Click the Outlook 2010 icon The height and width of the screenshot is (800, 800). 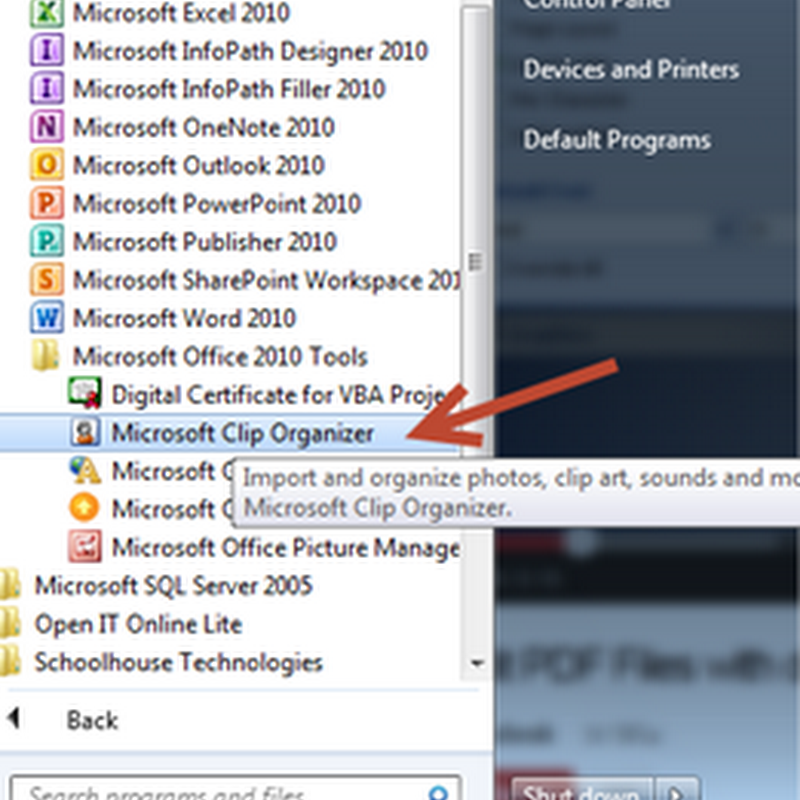[x=46, y=164]
